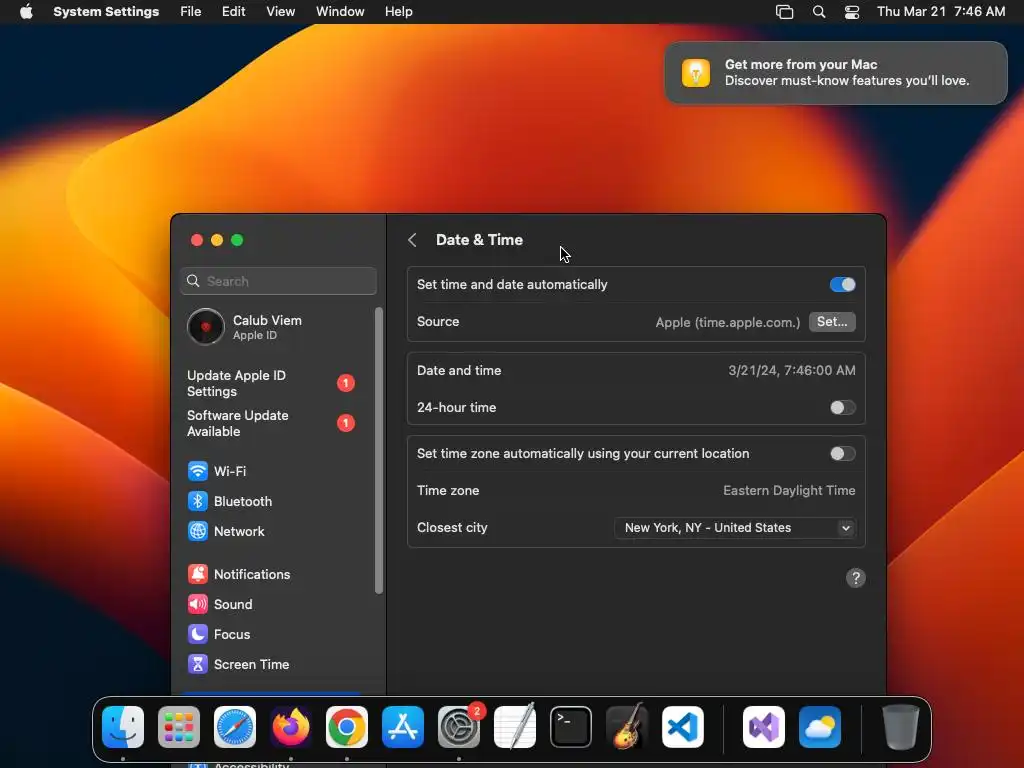
Task: Click the Calub Viem avatar
Action: (206, 327)
